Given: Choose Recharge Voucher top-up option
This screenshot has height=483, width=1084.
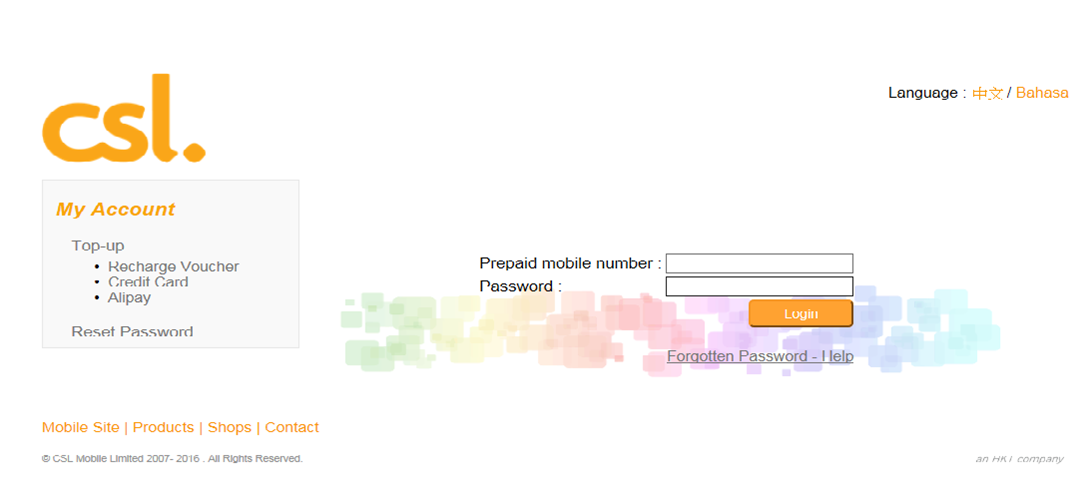Looking at the screenshot, I should [x=174, y=267].
